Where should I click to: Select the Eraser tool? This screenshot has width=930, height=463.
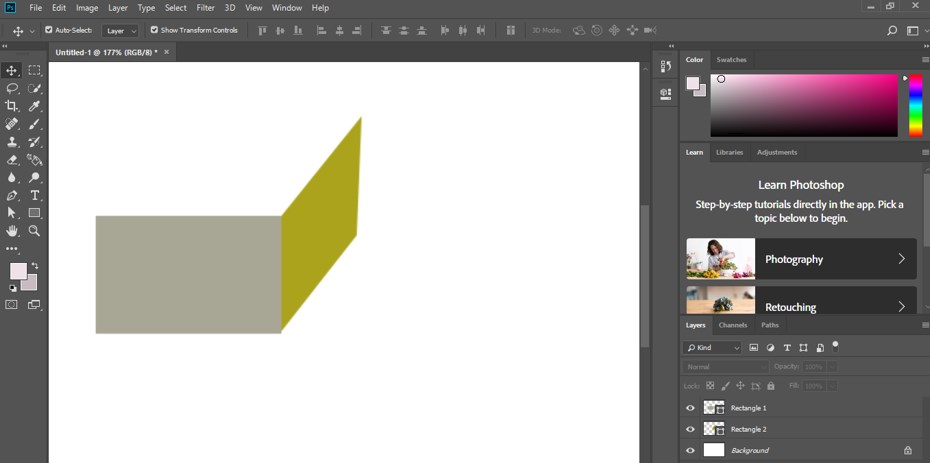coord(11,159)
